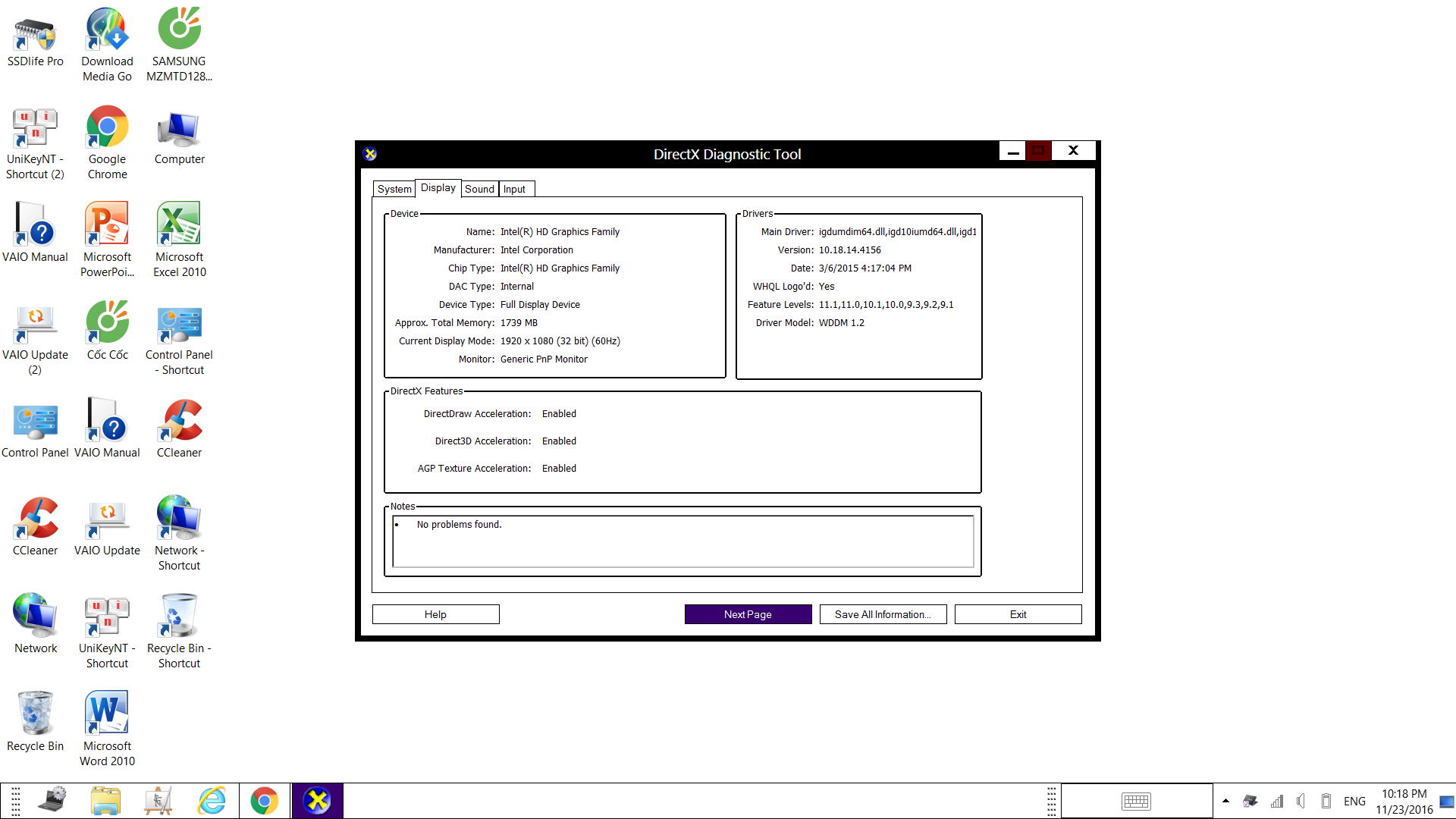Screen dimensions: 1456x819
Task: Click the Help button
Action: click(435, 614)
